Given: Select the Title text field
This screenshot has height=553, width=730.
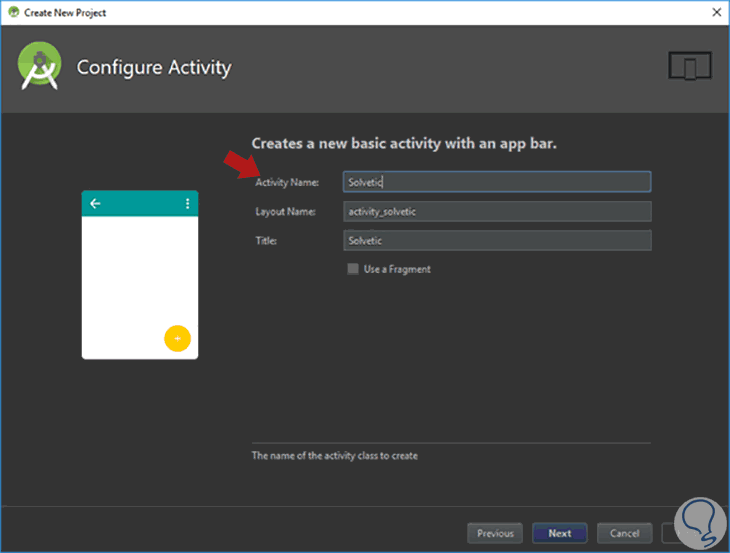Looking at the screenshot, I should pyautogui.click(x=496, y=241).
